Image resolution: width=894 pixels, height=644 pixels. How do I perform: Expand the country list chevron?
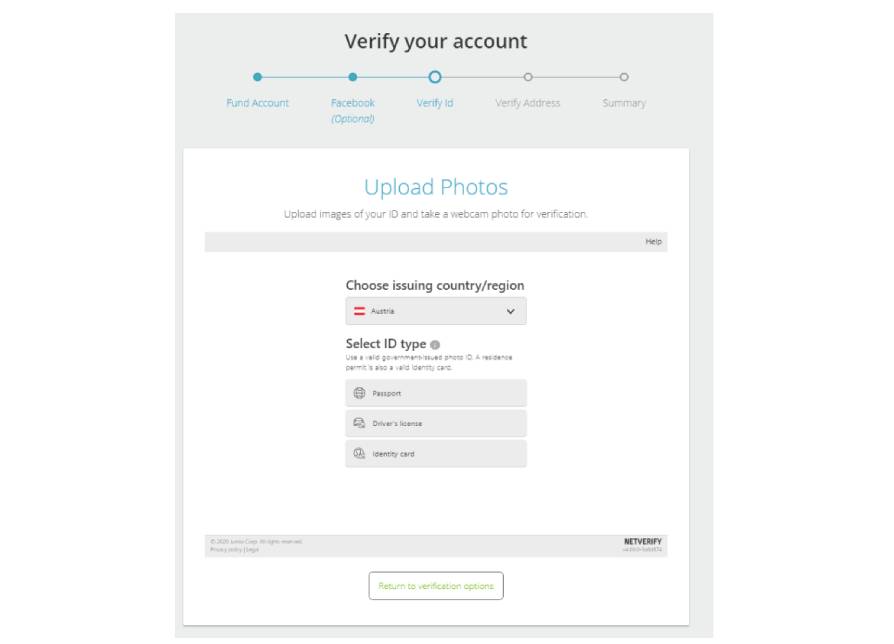point(512,310)
